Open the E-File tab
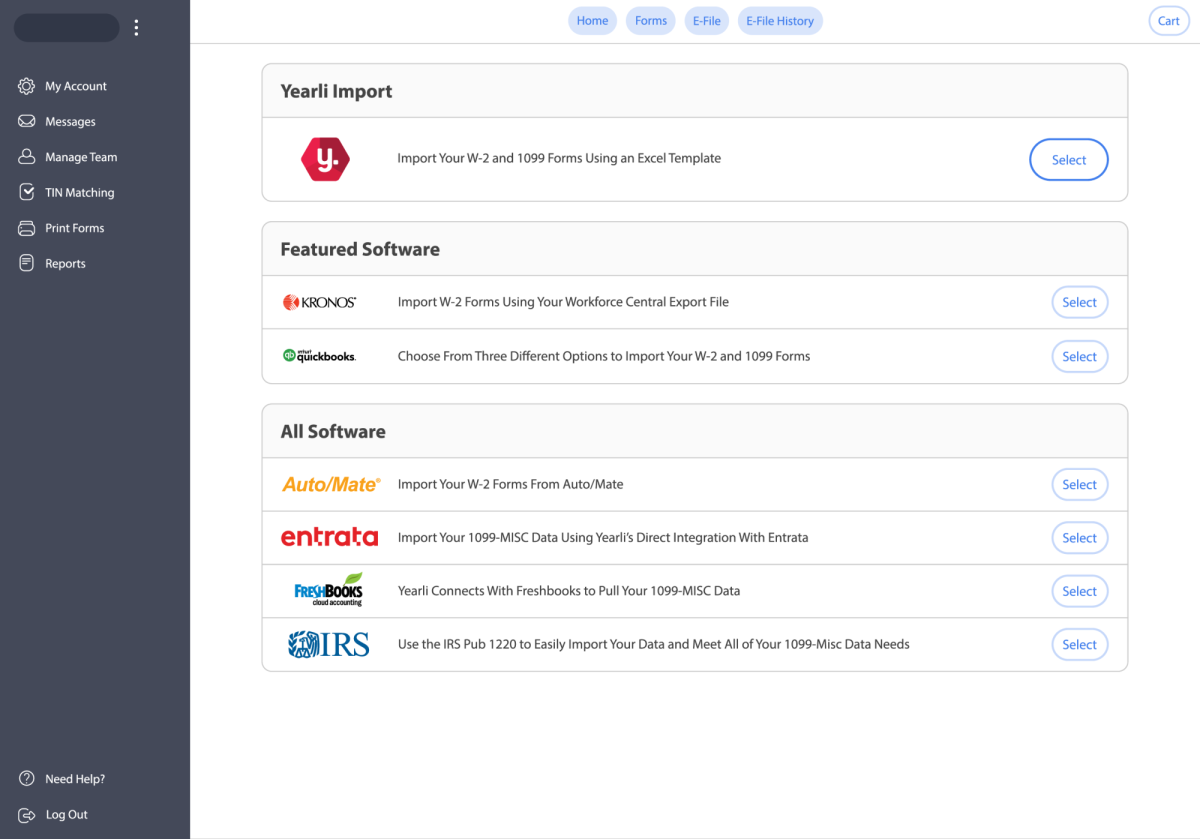This screenshot has height=839, width=1200. pyautogui.click(x=706, y=21)
